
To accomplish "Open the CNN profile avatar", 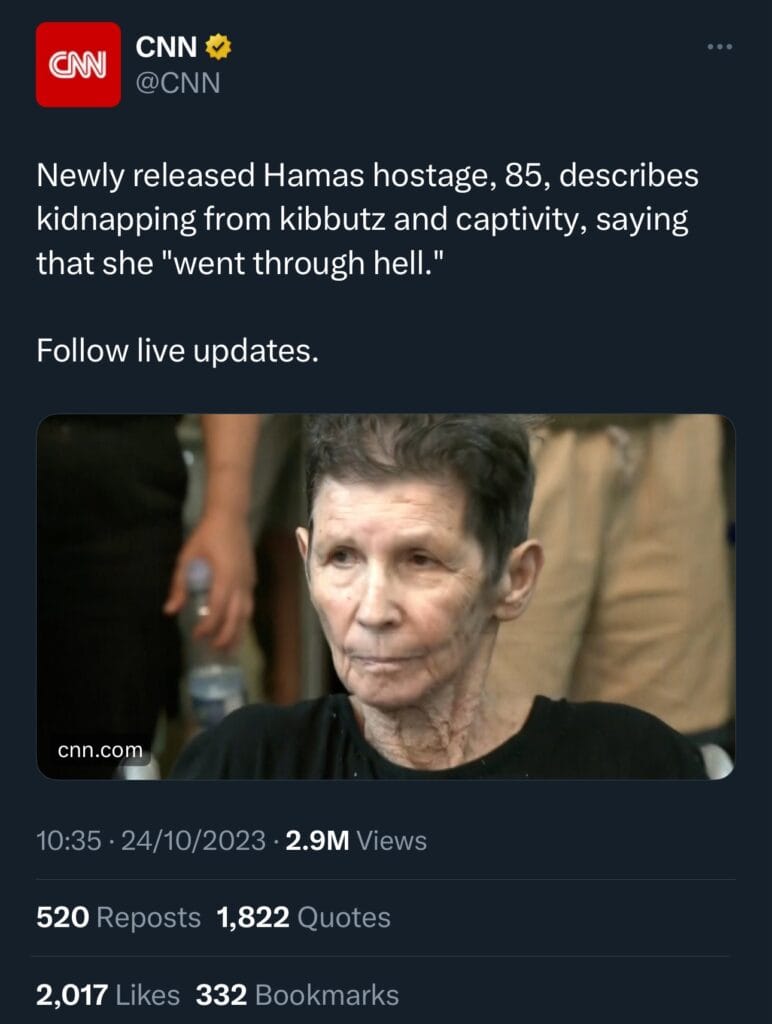I will click(x=78, y=65).
